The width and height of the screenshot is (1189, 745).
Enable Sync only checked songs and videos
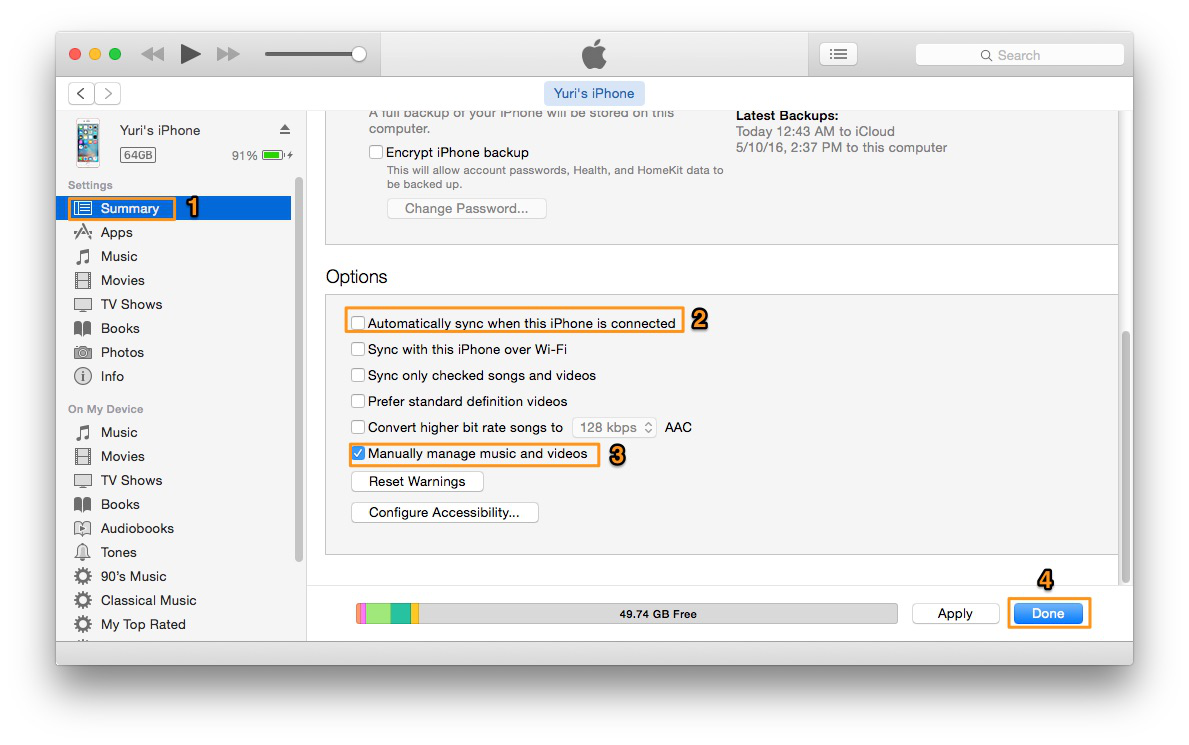[358, 376]
